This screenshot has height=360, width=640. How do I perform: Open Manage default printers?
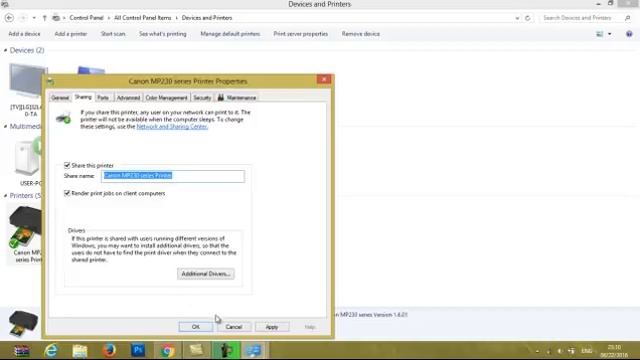pyautogui.click(x=230, y=34)
